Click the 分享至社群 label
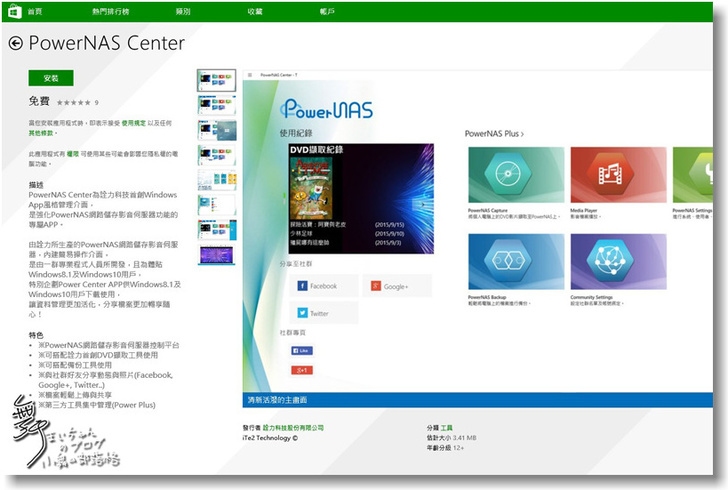The image size is (728, 490). 296,264
